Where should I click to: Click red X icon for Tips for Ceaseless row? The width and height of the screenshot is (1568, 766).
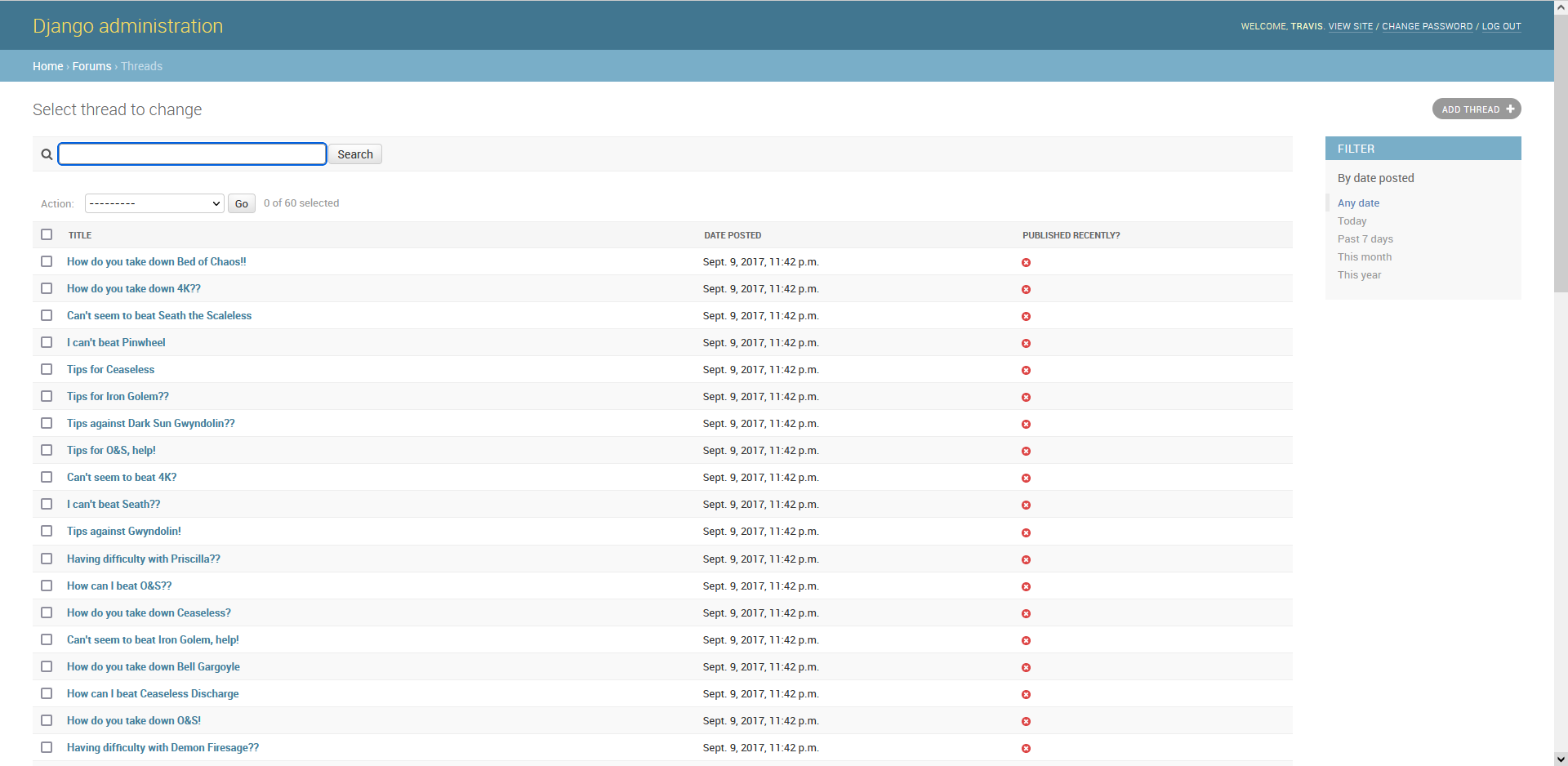[x=1026, y=371]
